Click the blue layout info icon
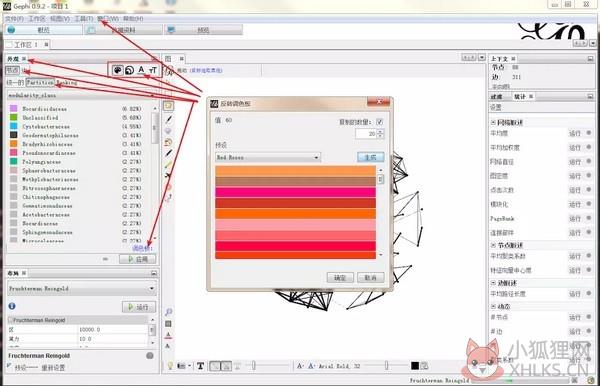The height and width of the screenshot is (386, 600). (x=12, y=306)
